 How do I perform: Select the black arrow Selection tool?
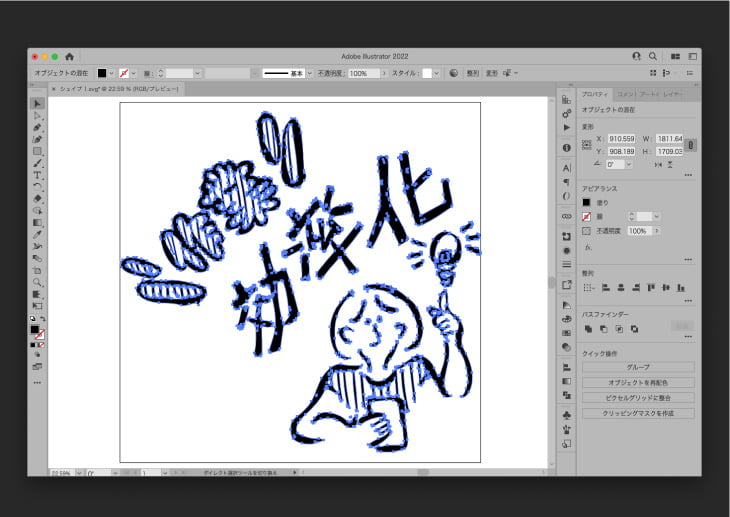tap(38, 104)
